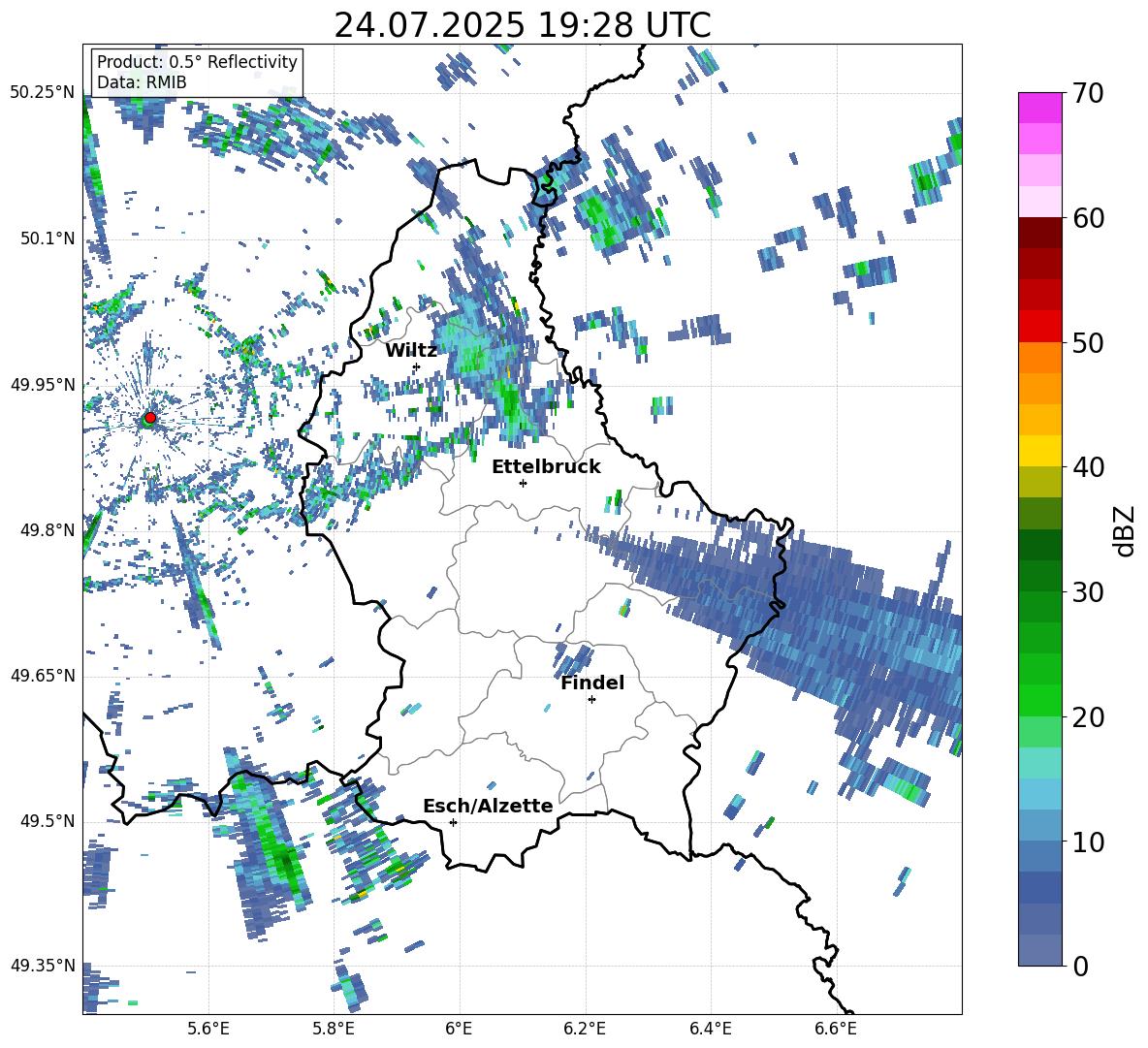Click the Ettelbruck location cross marker
This screenshot has width=1148, height=1048.
coord(523,483)
